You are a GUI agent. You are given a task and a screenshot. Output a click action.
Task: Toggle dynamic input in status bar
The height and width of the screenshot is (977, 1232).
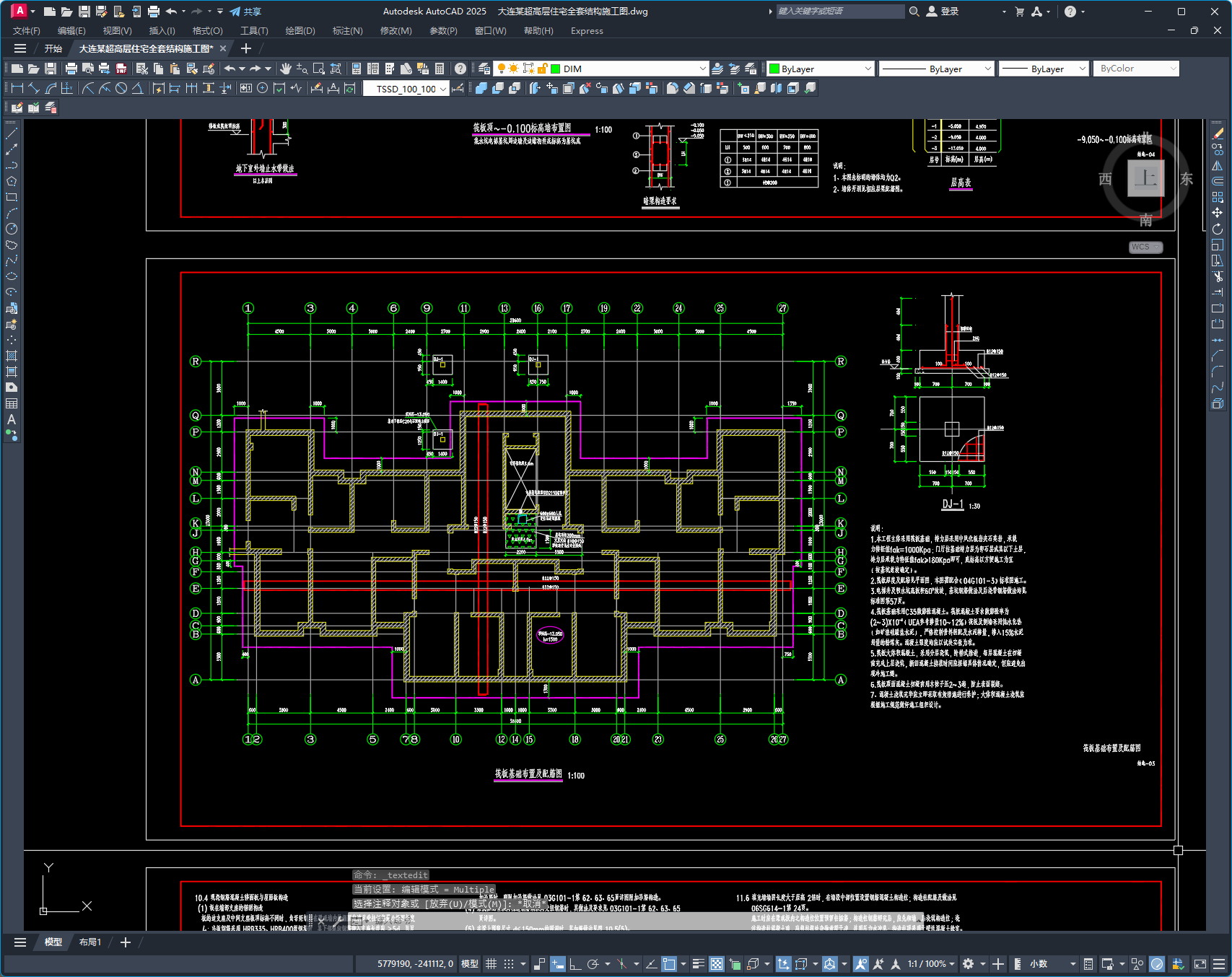(557, 964)
